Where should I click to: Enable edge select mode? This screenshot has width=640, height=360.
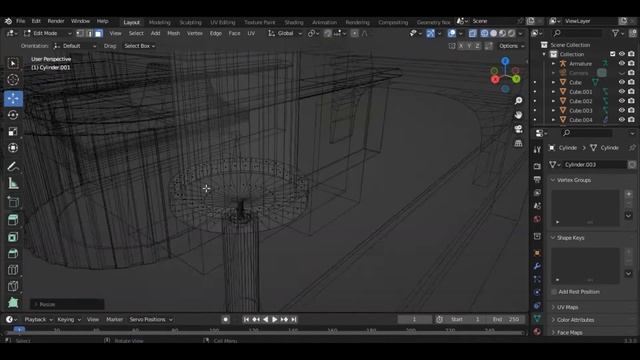pyautogui.click(x=89, y=33)
